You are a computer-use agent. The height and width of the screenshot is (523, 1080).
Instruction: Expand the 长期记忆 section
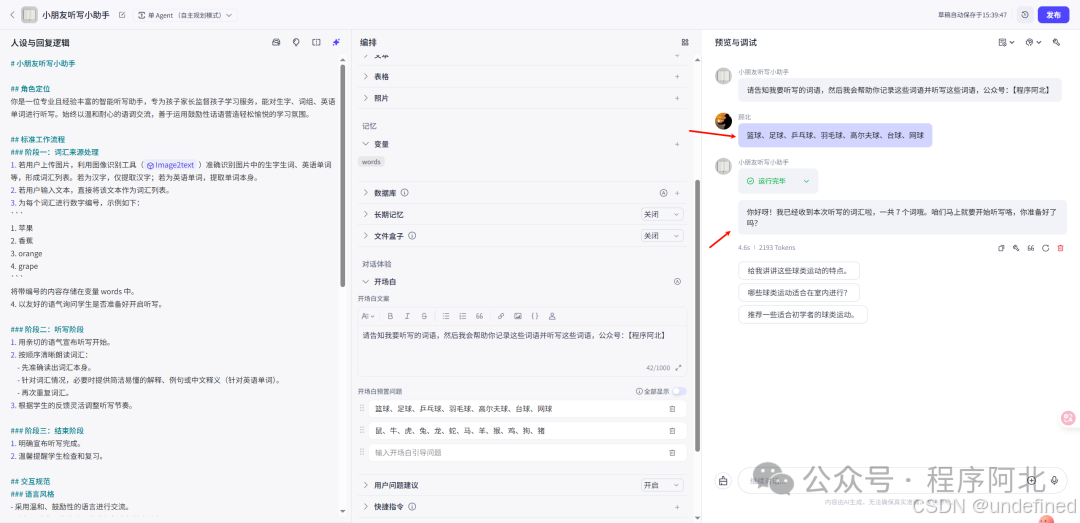(x=366, y=214)
